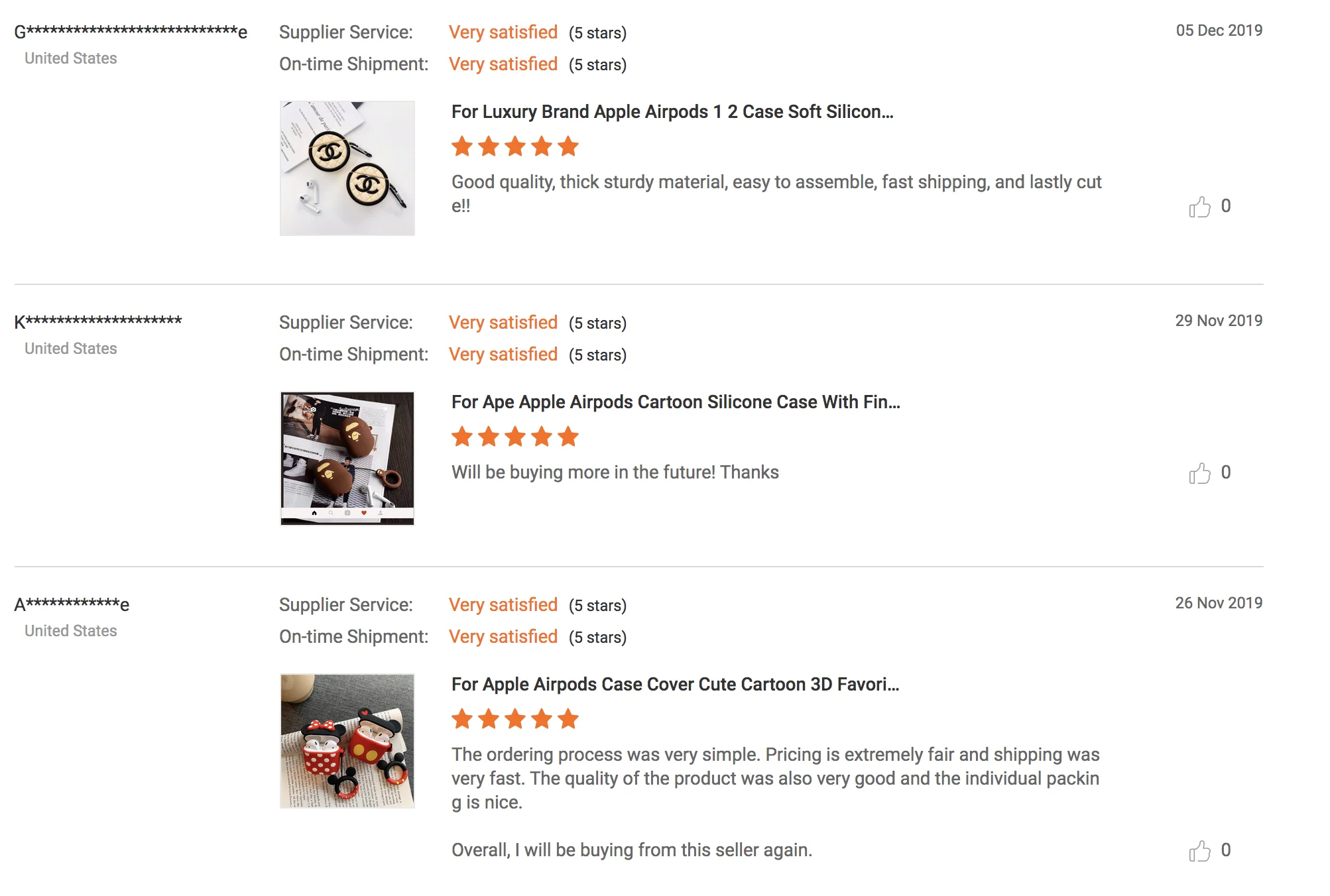Click thumbs-up on 'Will be buying more' review
Viewport: 1330px width, 896px height.
pyautogui.click(x=1199, y=473)
